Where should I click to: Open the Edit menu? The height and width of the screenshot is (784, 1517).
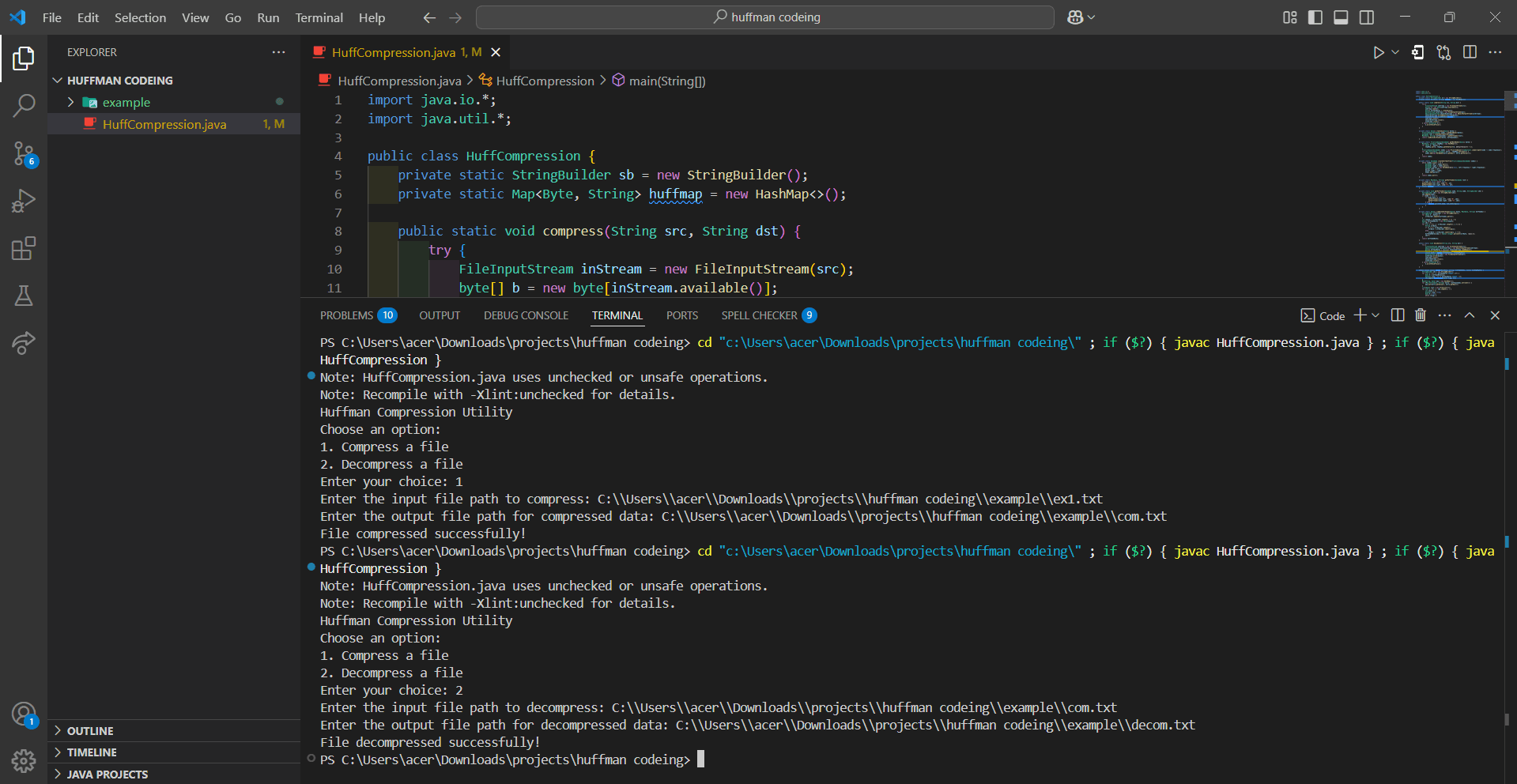[x=88, y=17]
